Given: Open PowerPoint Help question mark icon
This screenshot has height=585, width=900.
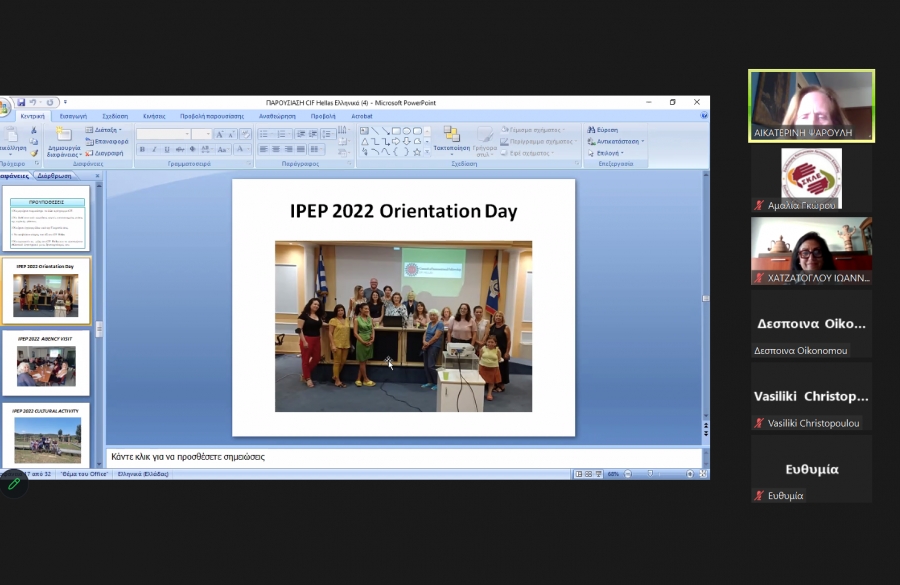Looking at the screenshot, I should pyautogui.click(x=704, y=115).
